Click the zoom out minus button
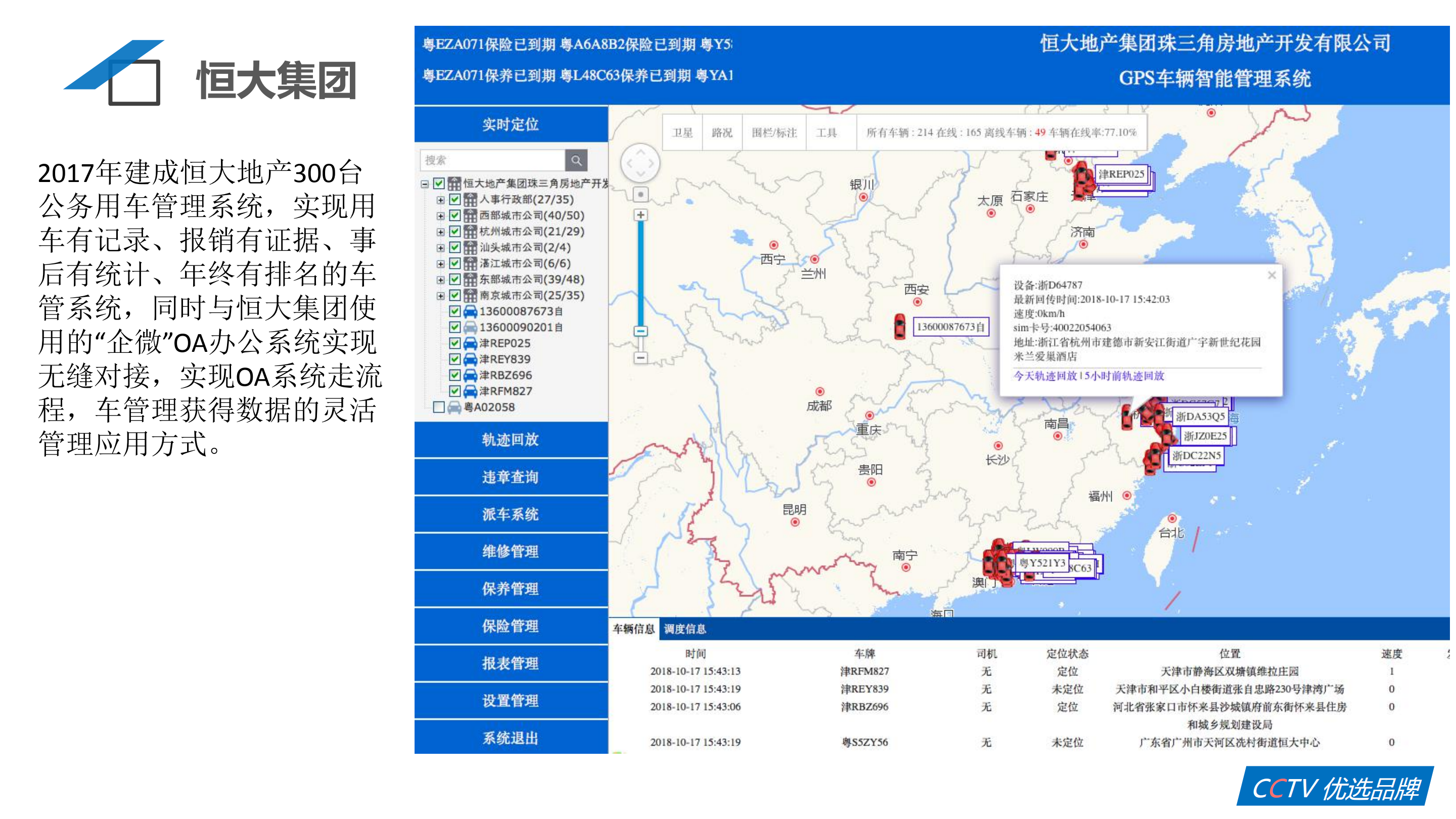1456x819 pixels. (x=641, y=358)
